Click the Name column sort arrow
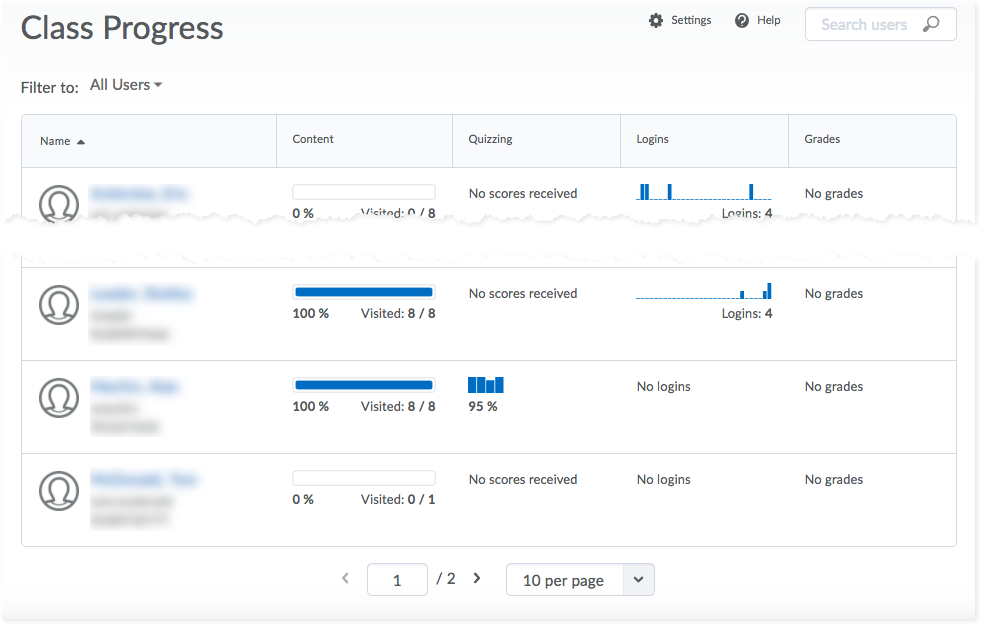The image size is (981, 625). [81, 142]
